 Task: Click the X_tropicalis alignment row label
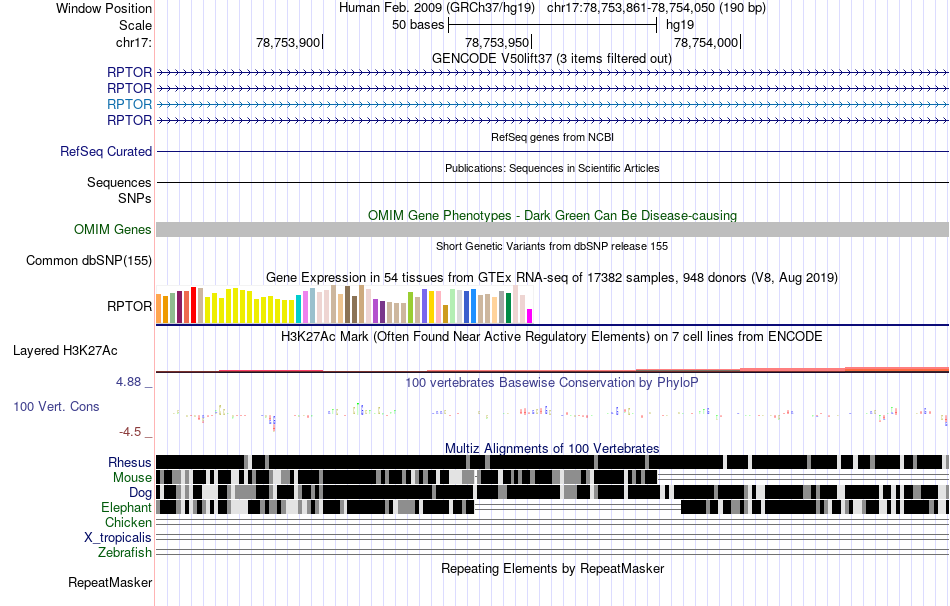click(118, 538)
